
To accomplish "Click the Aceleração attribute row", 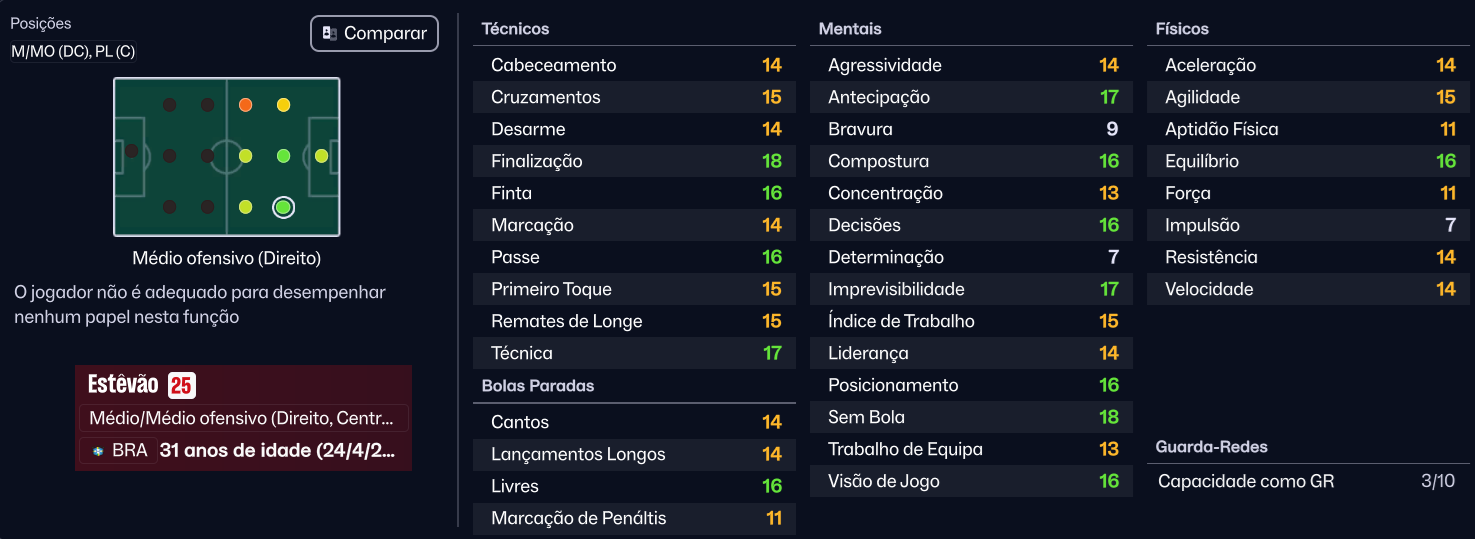I will [x=1308, y=65].
